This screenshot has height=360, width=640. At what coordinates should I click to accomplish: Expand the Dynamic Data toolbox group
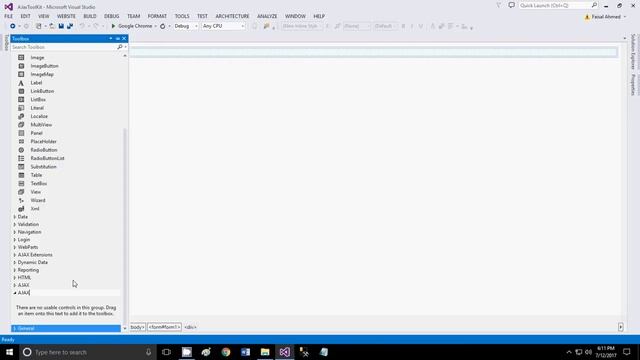tap(15, 262)
